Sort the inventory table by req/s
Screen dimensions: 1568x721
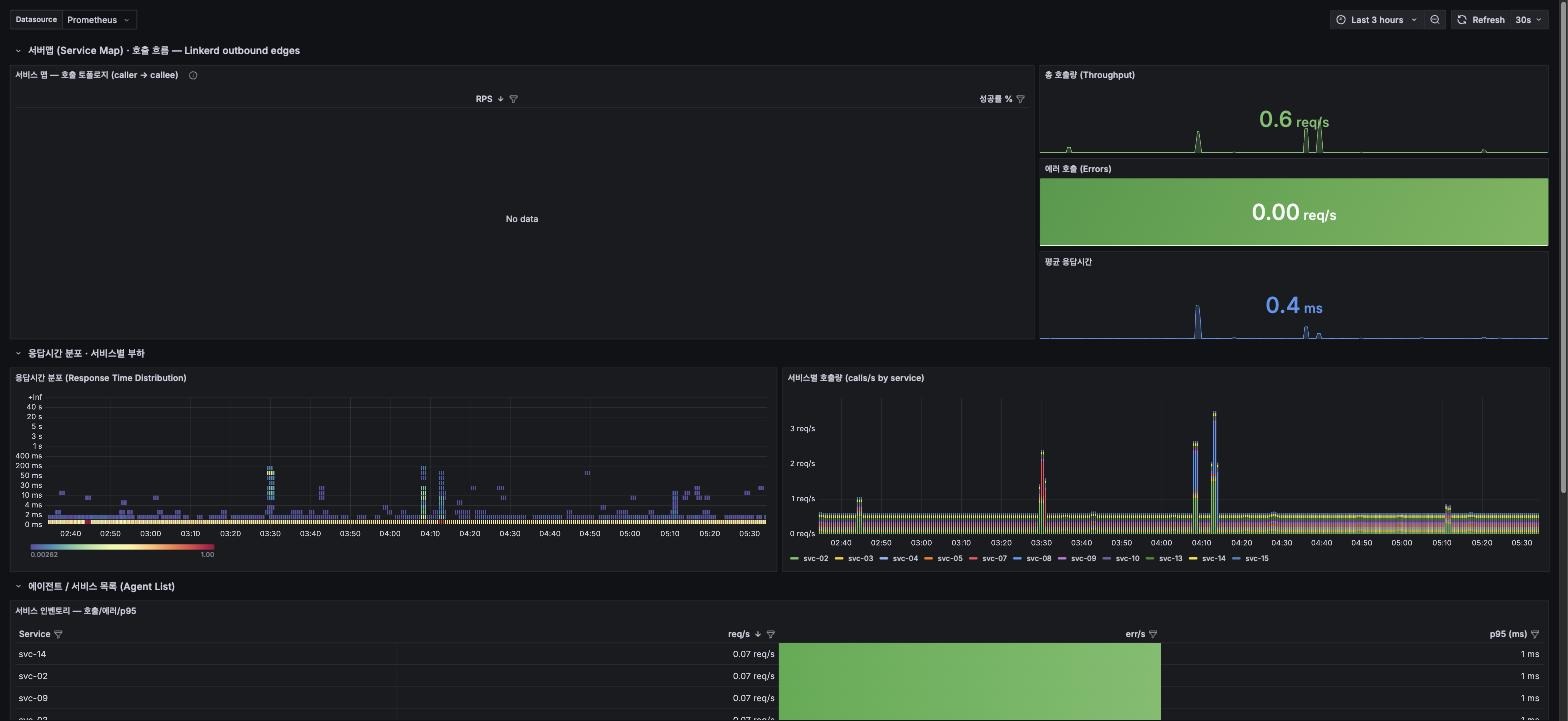point(739,634)
